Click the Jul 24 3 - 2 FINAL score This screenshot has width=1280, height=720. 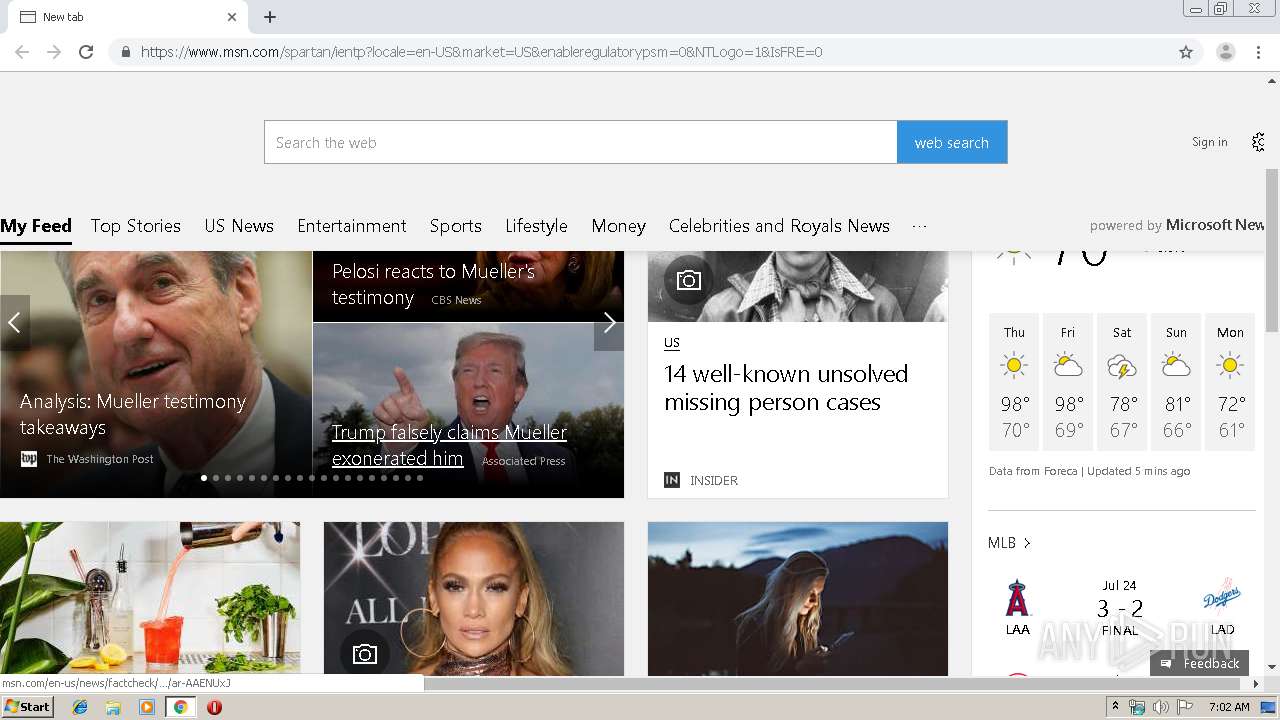pos(1120,608)
